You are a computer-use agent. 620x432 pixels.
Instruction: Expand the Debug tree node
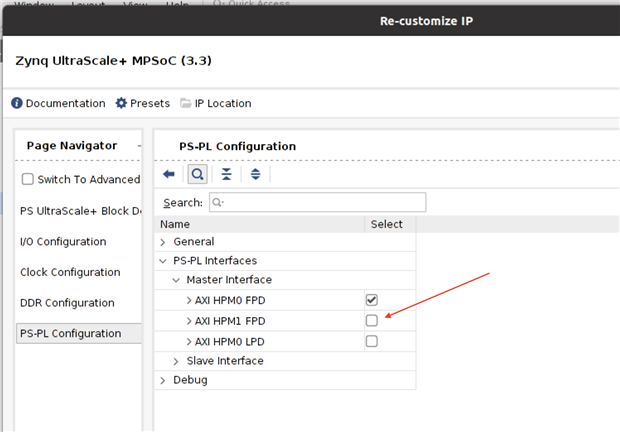pos(164,380)
